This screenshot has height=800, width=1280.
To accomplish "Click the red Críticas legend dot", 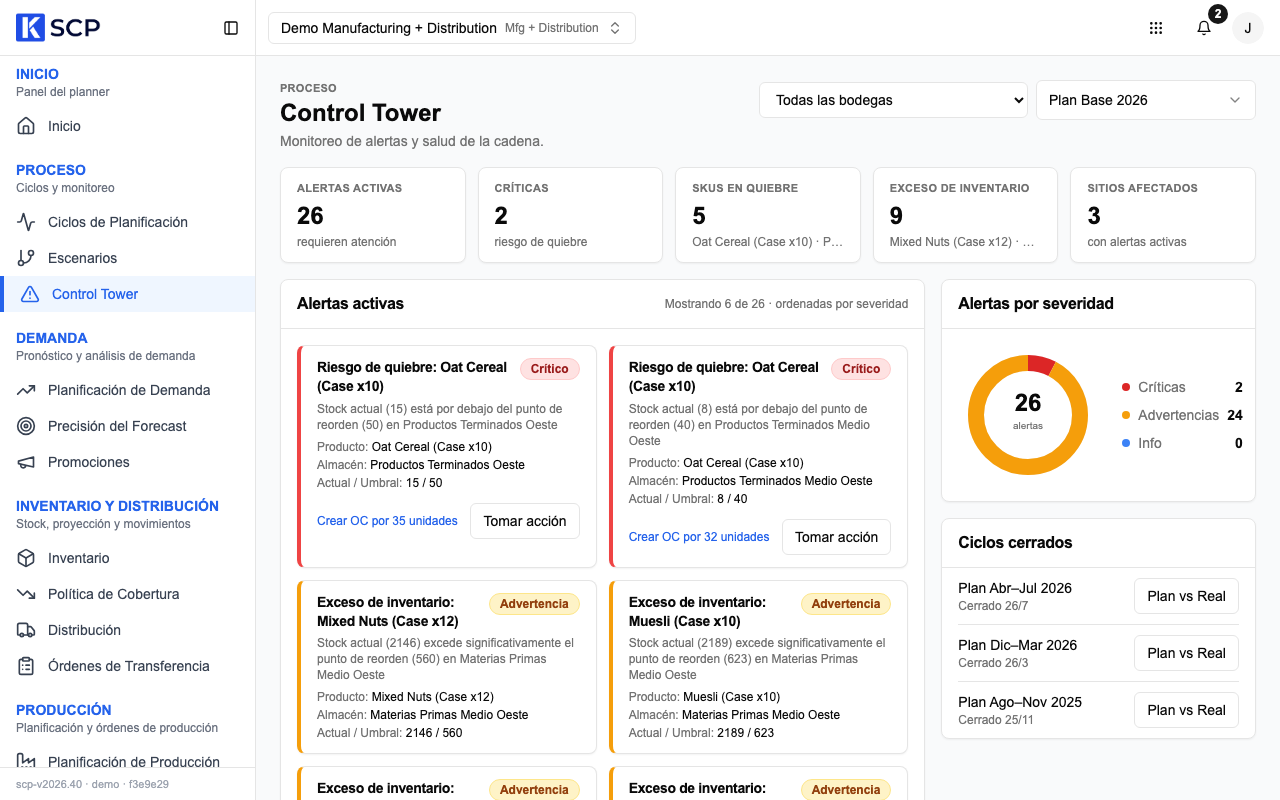I will coord(1126,387).
